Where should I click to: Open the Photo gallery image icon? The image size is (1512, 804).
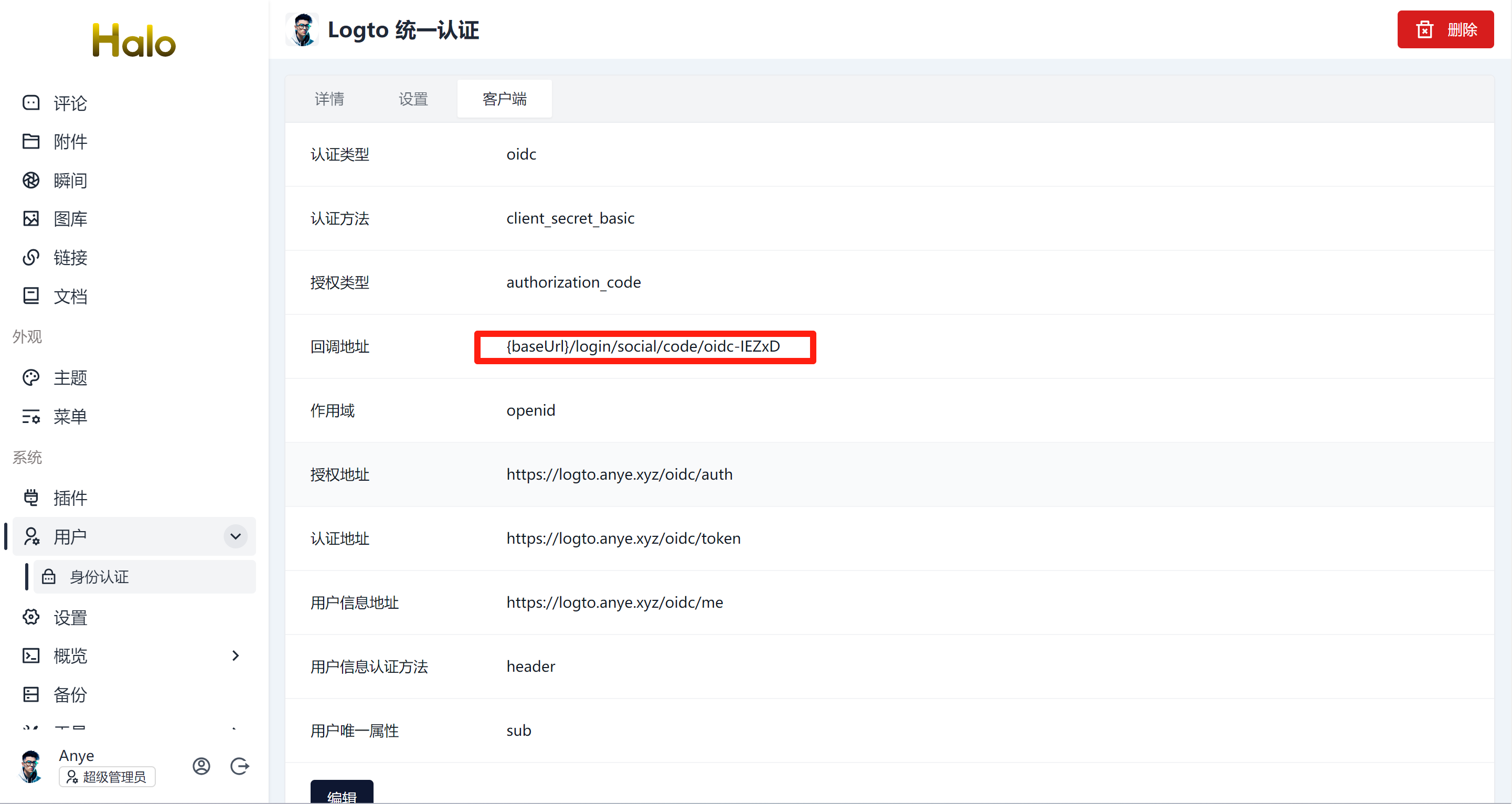pos(31,218)
